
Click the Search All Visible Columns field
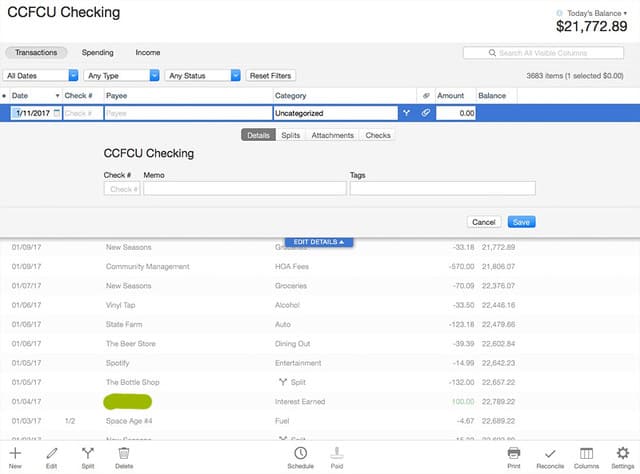[x=543, y=53]
